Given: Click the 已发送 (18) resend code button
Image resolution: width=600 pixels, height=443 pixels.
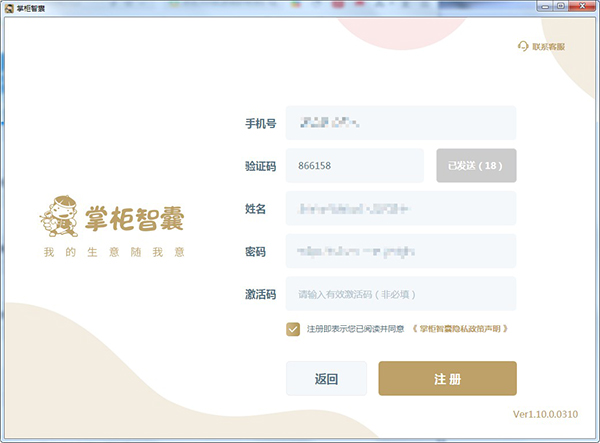Looking at the screenshot, I should pyautogui.click(x=476, y=166).
